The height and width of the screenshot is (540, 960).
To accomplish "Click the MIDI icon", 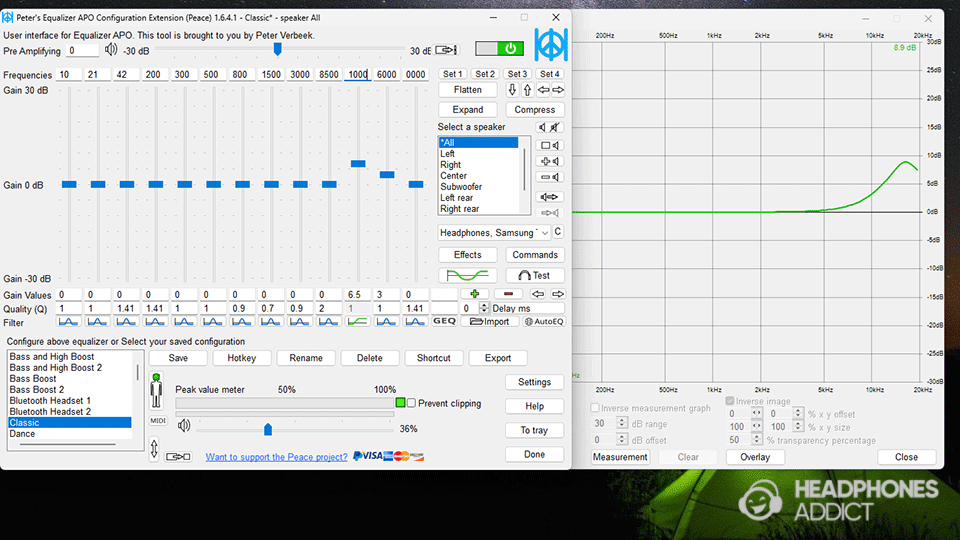I will point(157,421).
